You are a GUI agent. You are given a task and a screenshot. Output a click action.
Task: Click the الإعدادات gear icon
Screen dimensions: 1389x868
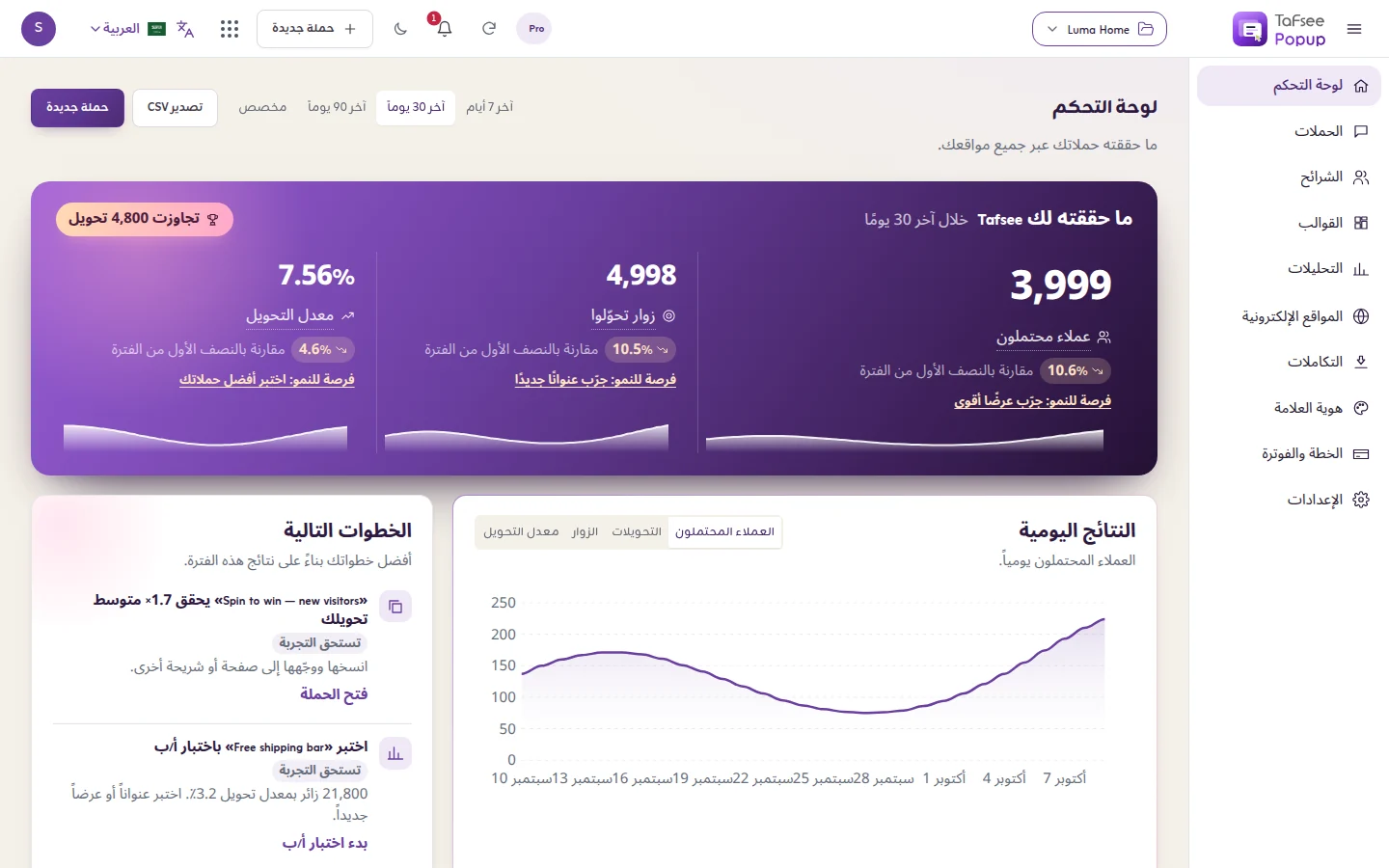point(1361,500)
